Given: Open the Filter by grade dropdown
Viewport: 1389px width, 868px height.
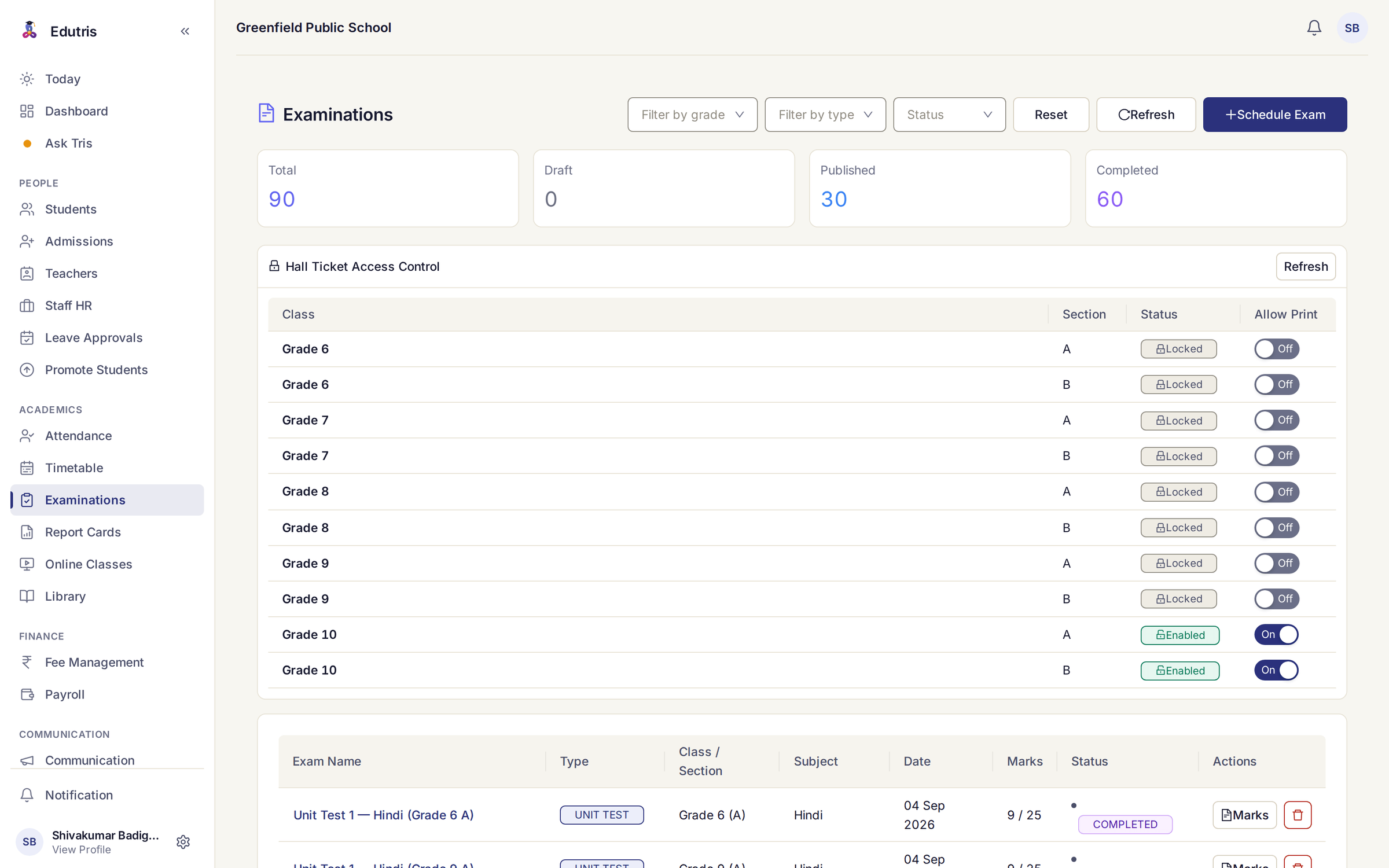Looking at the screenshot, I should coord(692,115).
